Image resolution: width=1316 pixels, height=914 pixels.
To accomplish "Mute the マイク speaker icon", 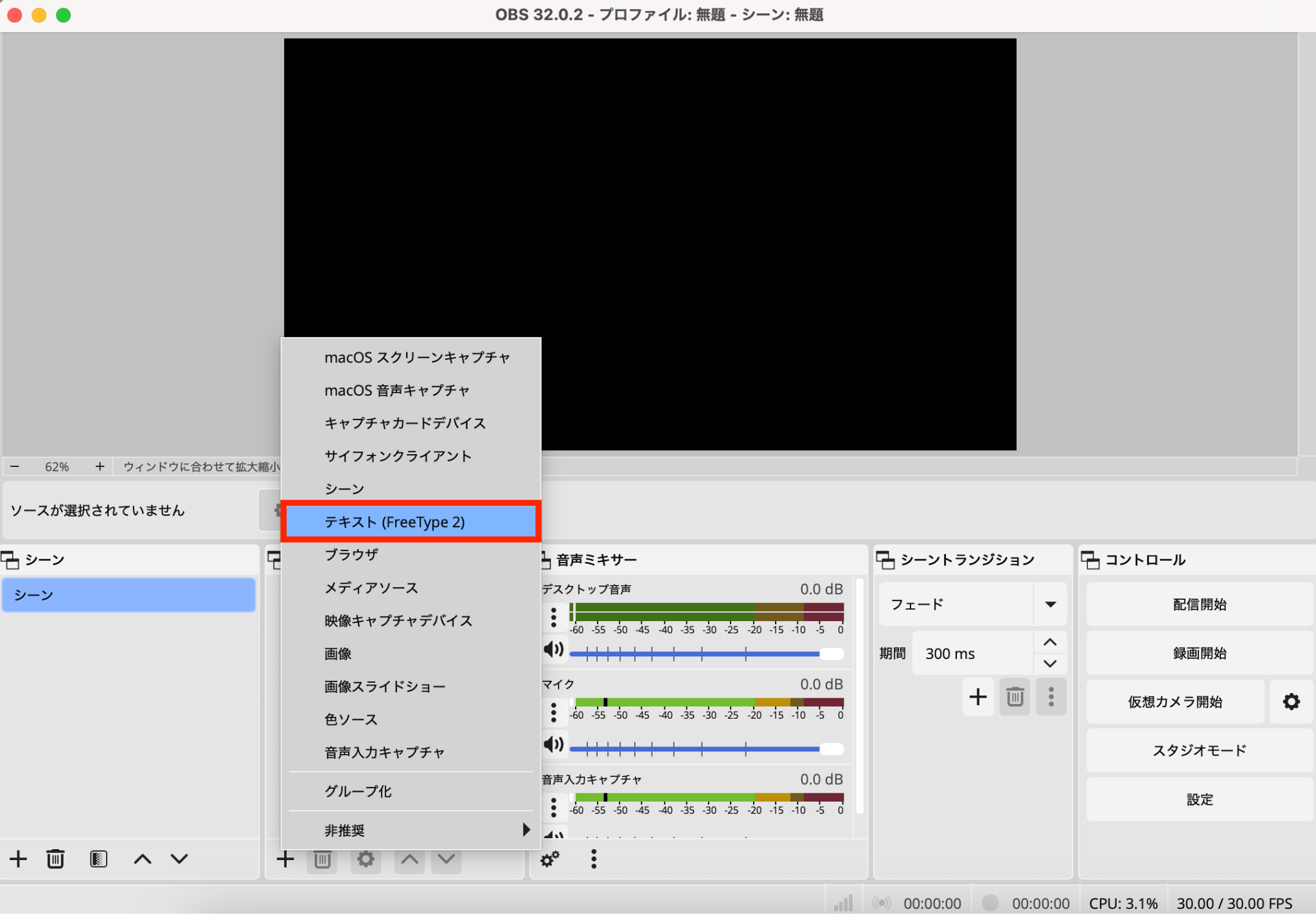I will coord(554,745).
